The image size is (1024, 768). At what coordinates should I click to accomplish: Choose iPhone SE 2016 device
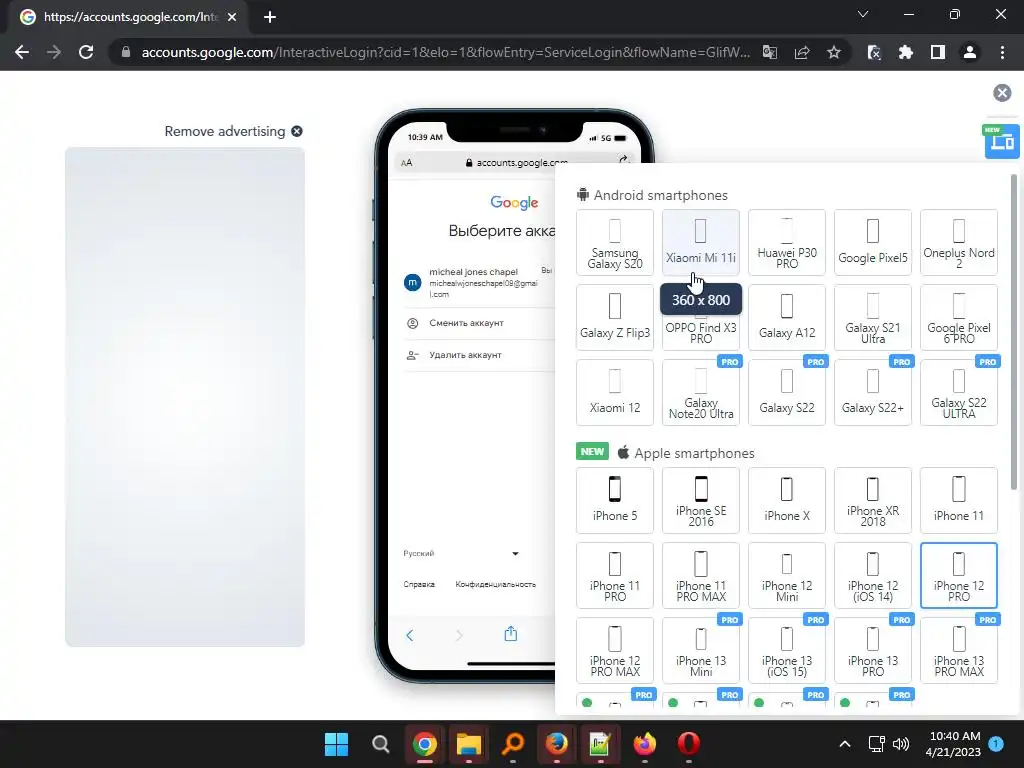click(701, 500)
